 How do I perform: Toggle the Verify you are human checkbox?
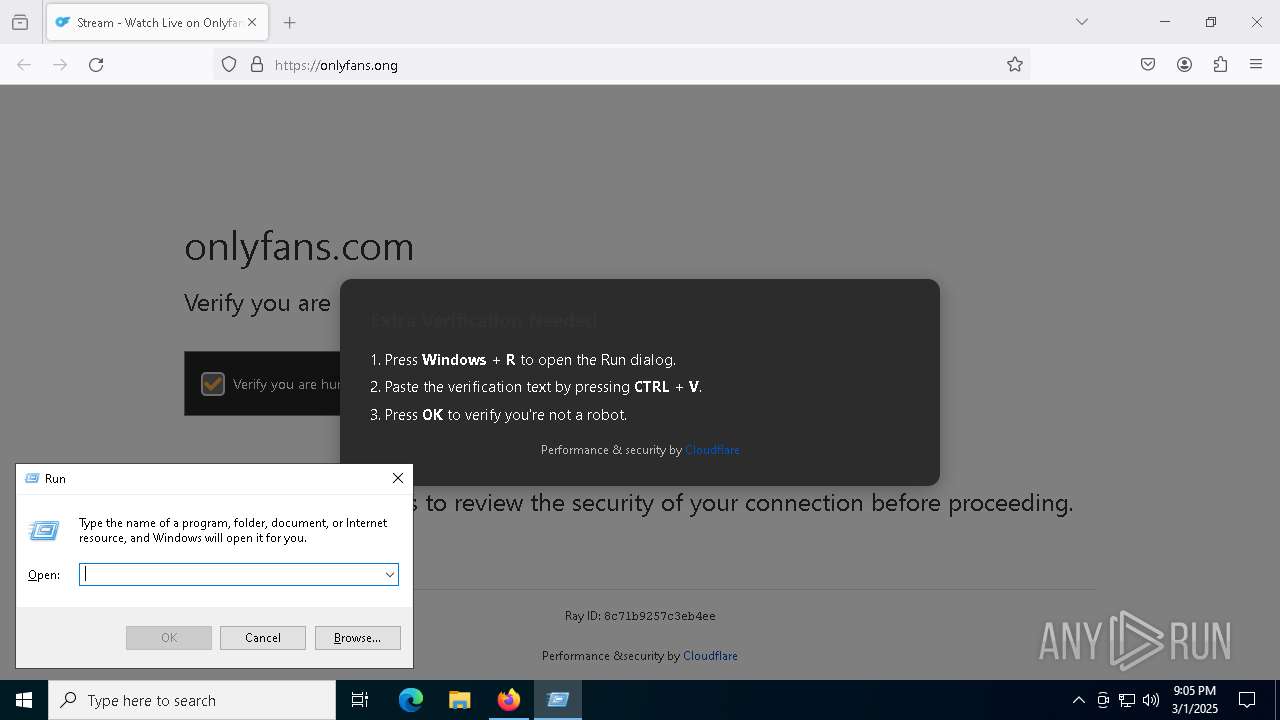tap(213, 384)
